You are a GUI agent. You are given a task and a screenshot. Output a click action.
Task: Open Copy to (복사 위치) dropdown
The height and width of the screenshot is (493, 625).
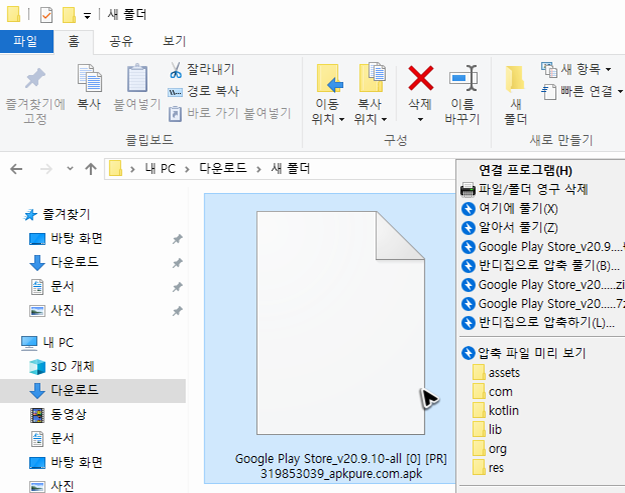click(x=370, y=95)
